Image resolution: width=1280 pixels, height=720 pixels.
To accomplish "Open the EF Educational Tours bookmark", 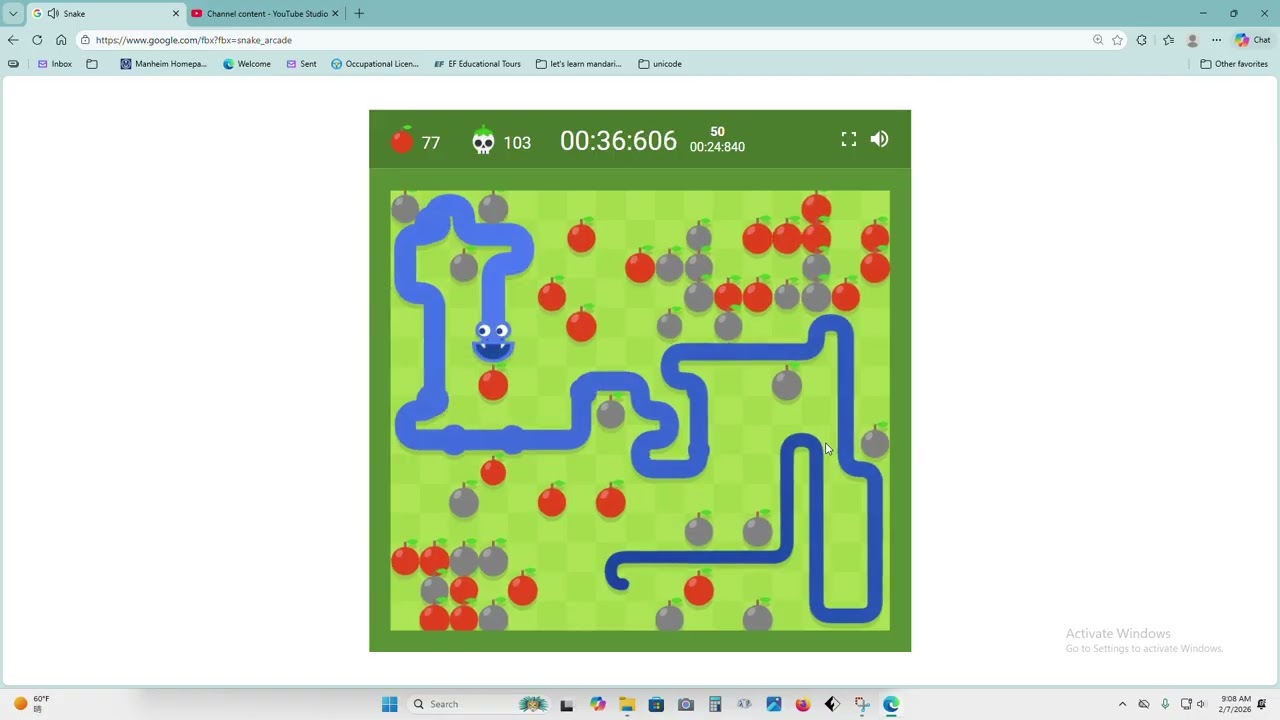I will pos(477,64).
